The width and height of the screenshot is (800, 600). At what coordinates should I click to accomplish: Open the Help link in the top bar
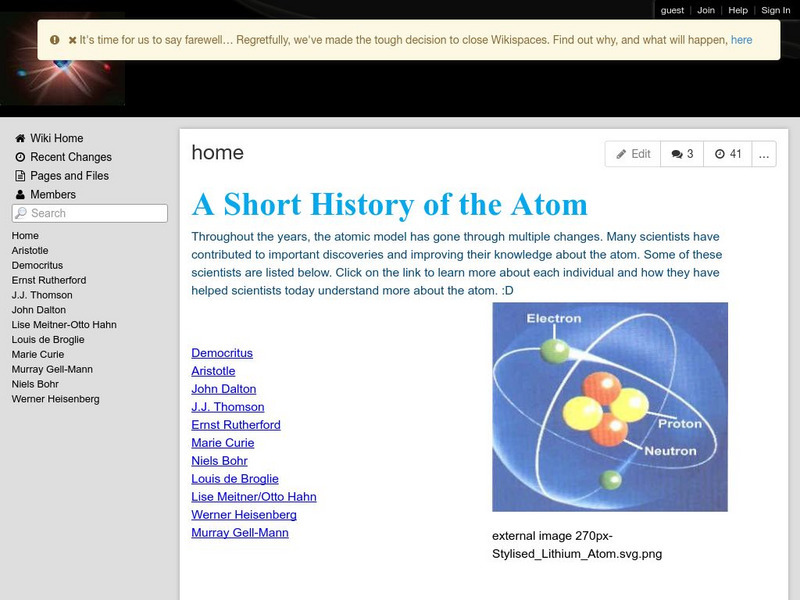(x=738, y=10)
